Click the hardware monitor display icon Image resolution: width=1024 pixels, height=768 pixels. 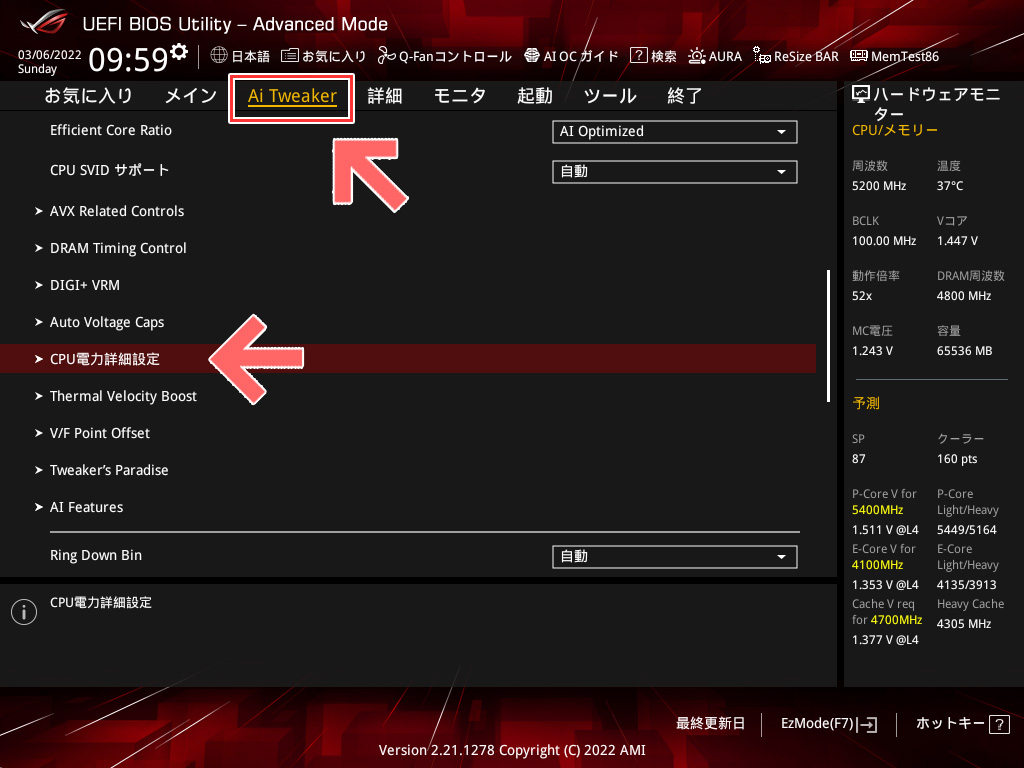pyautogui.click(x=861, y=95)
